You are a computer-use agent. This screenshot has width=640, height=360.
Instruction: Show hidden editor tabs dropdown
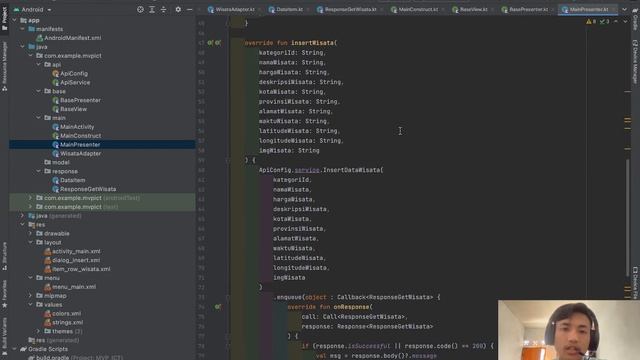(x=624, y=9)
